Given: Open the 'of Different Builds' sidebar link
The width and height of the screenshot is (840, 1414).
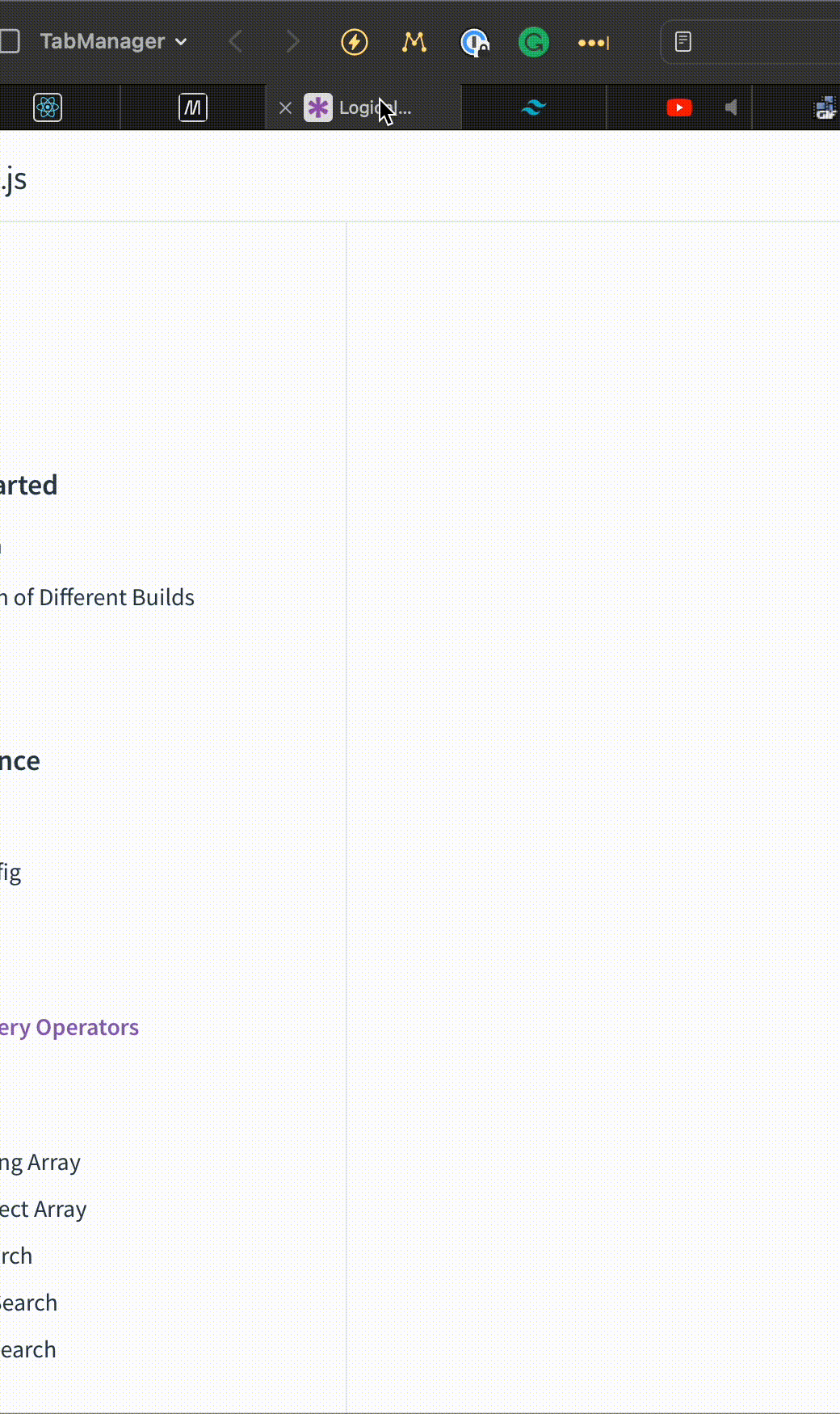Looking at the screenshot, I should coord(98,597).
